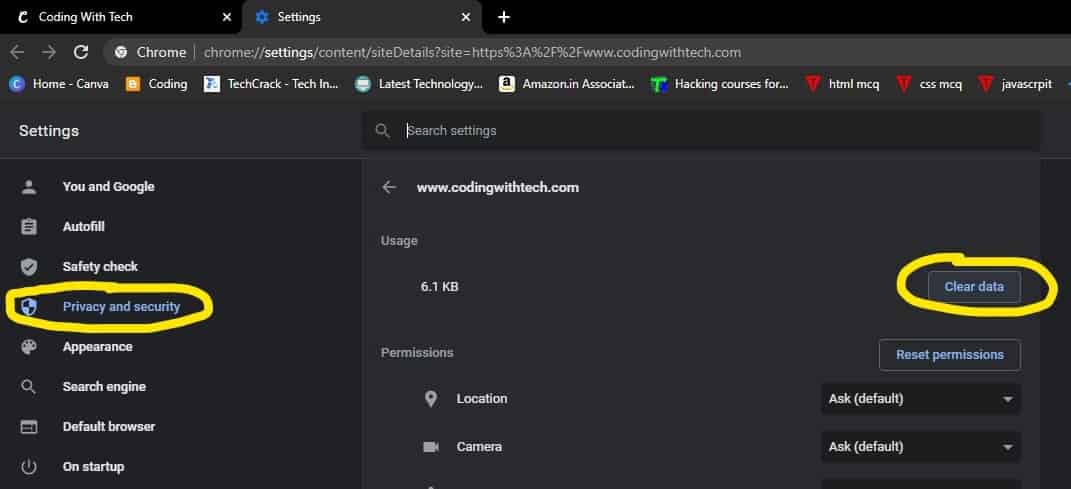Open the Home - Canva bookmark

59,84
